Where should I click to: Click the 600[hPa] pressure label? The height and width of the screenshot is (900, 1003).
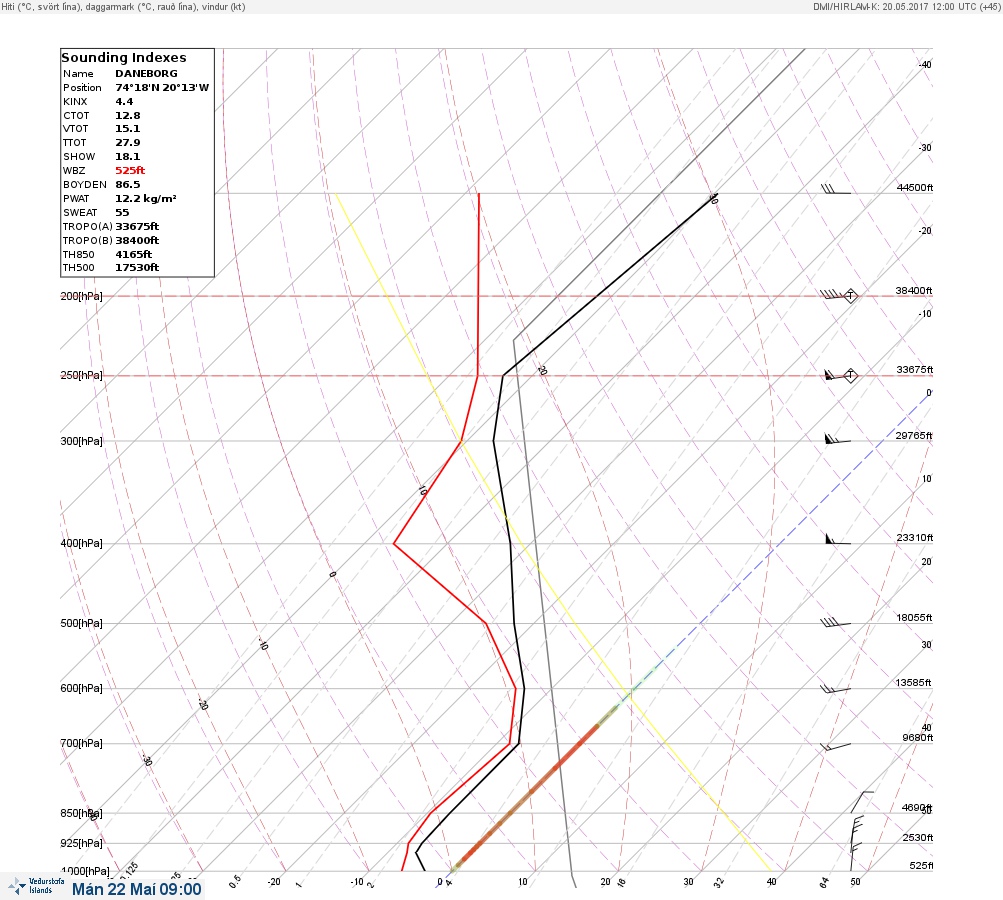coord(81,688)
